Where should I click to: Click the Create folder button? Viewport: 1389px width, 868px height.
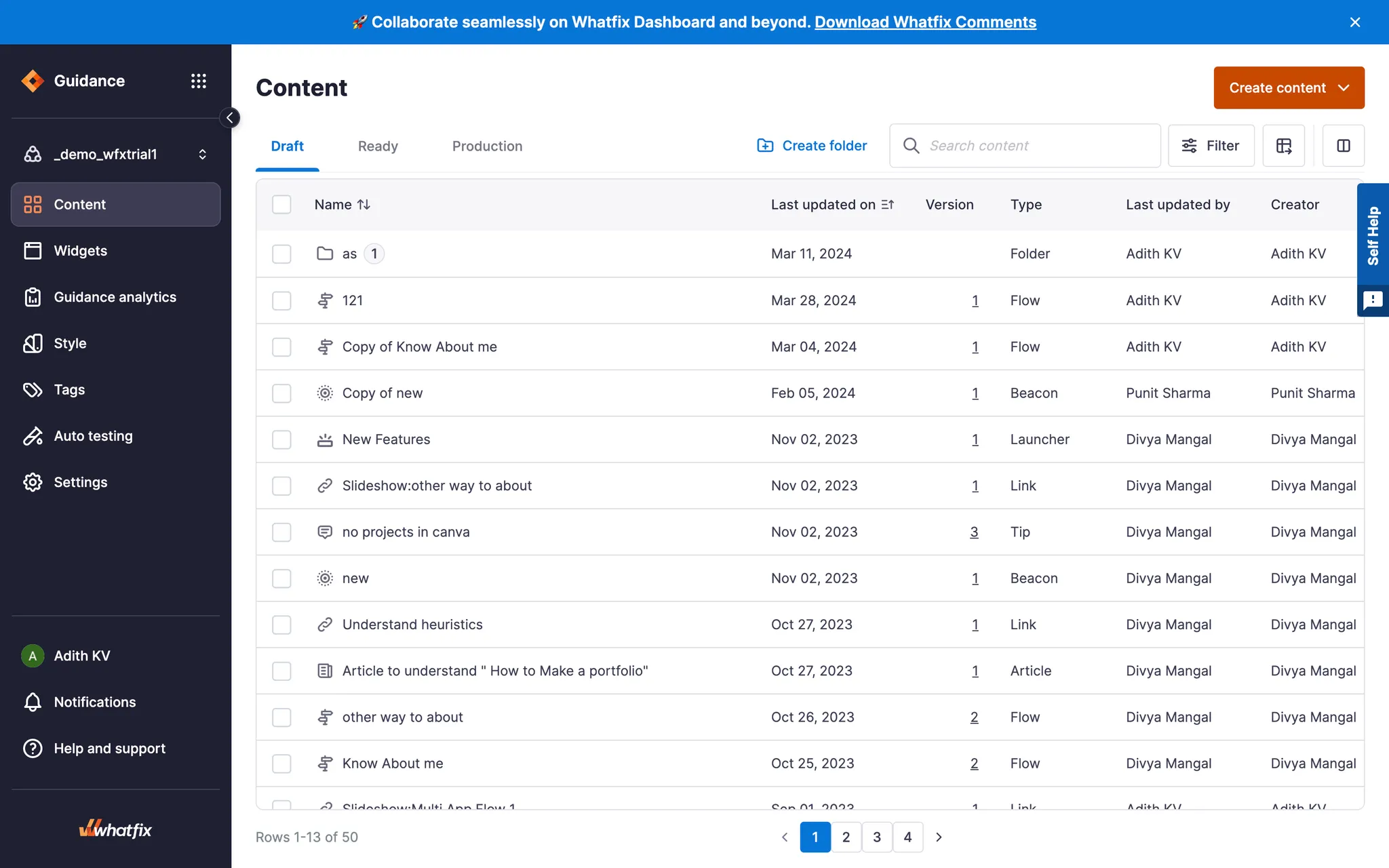coord(813,145)
